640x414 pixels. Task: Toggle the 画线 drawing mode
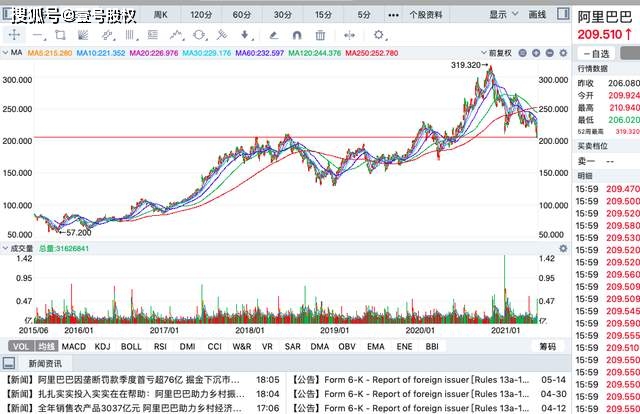537,15
